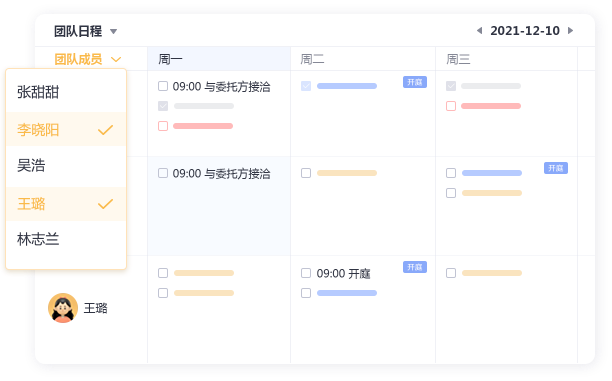The width and height of the screenshot is (612, 381).
Task: Check the 09:00 开庭 task checkbox
Action: coord(306,273)
